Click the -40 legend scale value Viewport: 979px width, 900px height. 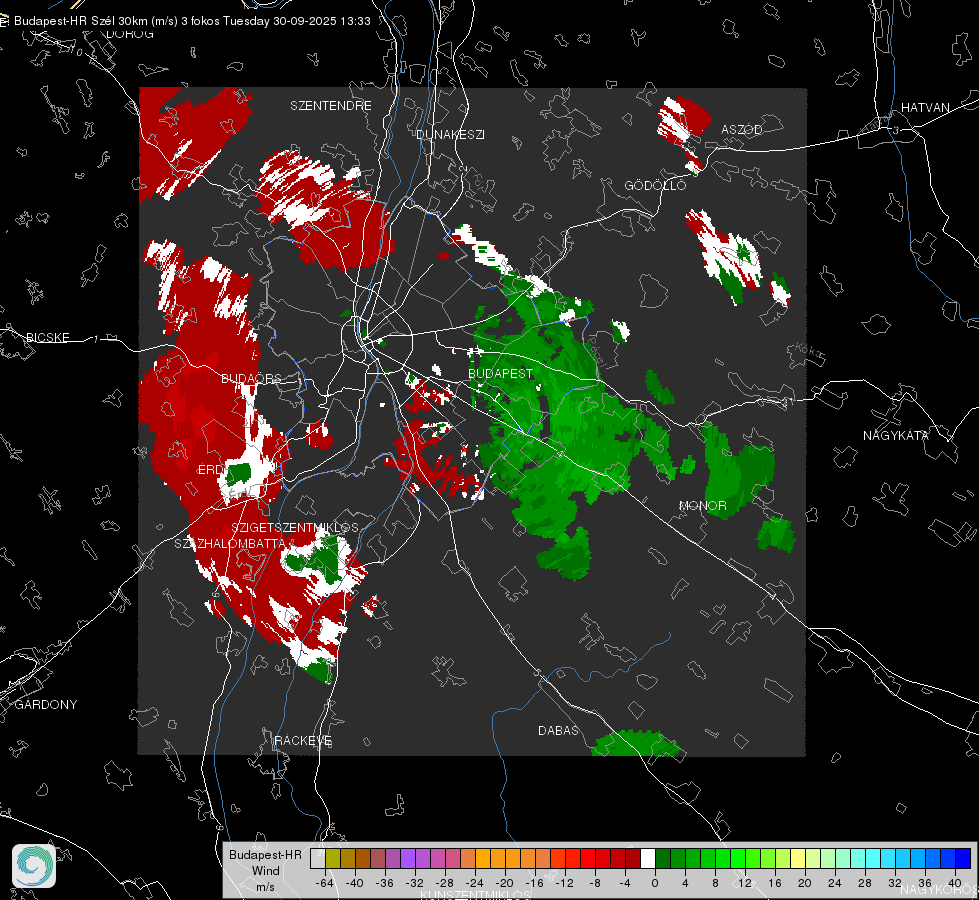click(355, 883)
